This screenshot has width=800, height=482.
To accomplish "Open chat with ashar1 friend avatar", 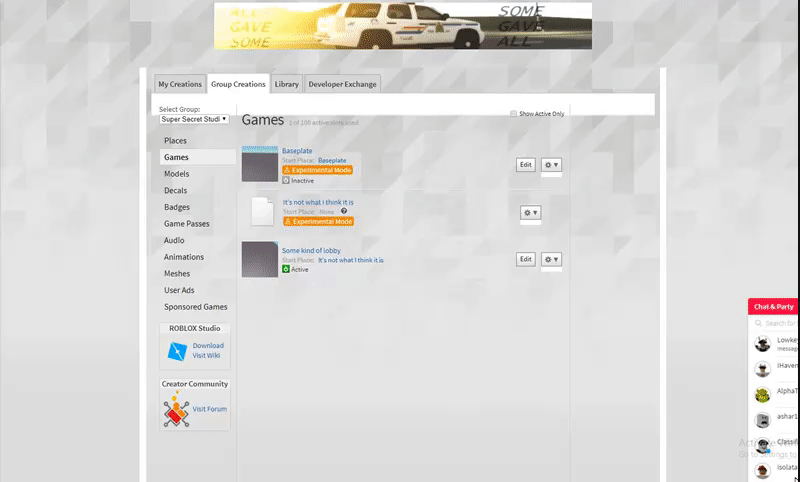I will click(762, 420).
